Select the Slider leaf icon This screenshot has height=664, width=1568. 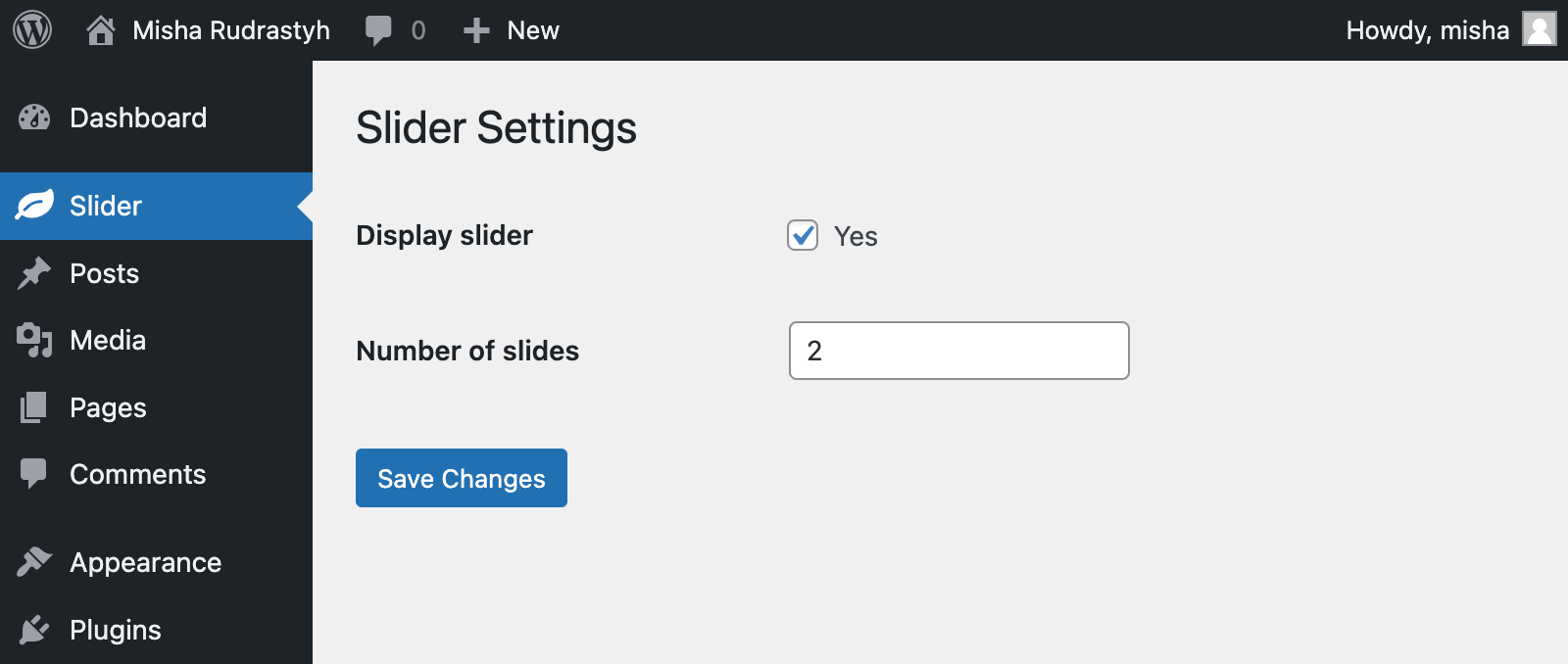[x=34, y=206]
